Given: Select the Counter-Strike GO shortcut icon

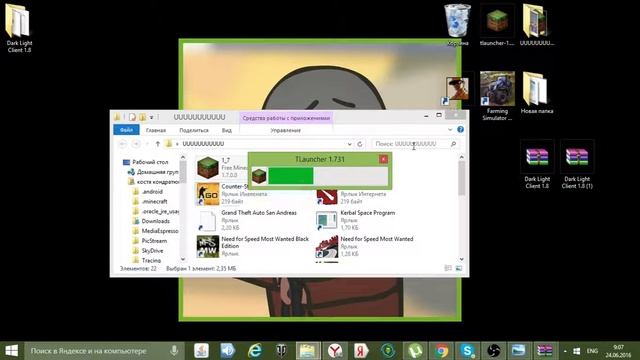Looking at the screenshot, I should [x=208, y=193].
